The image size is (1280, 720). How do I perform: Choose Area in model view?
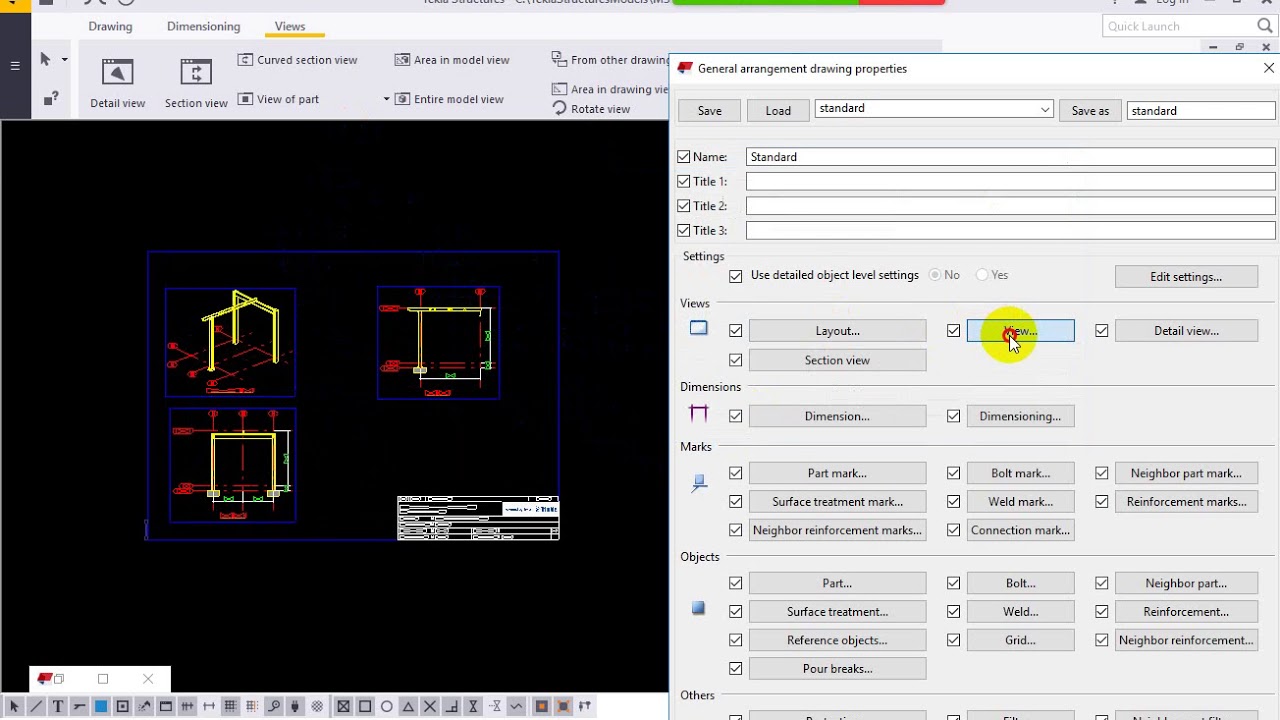[452, 60]
